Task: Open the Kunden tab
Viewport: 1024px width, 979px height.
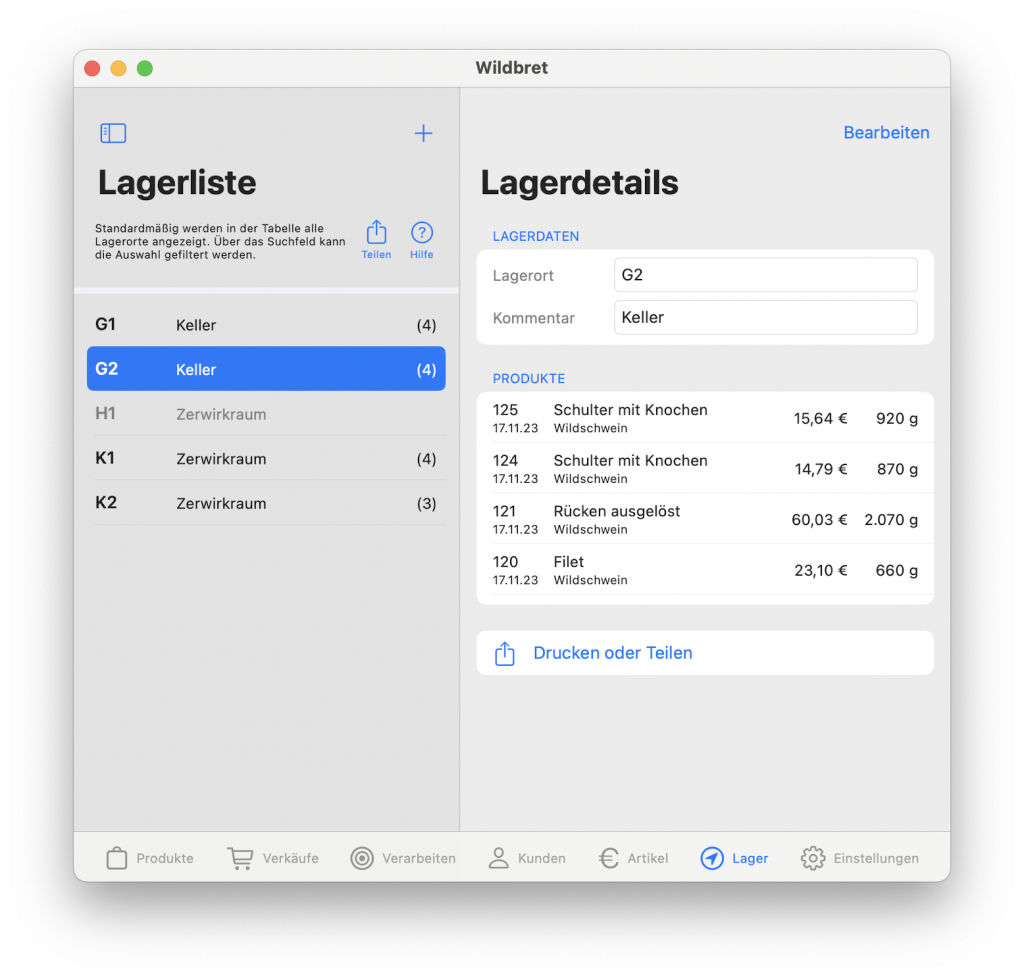Action: [526, 858]
